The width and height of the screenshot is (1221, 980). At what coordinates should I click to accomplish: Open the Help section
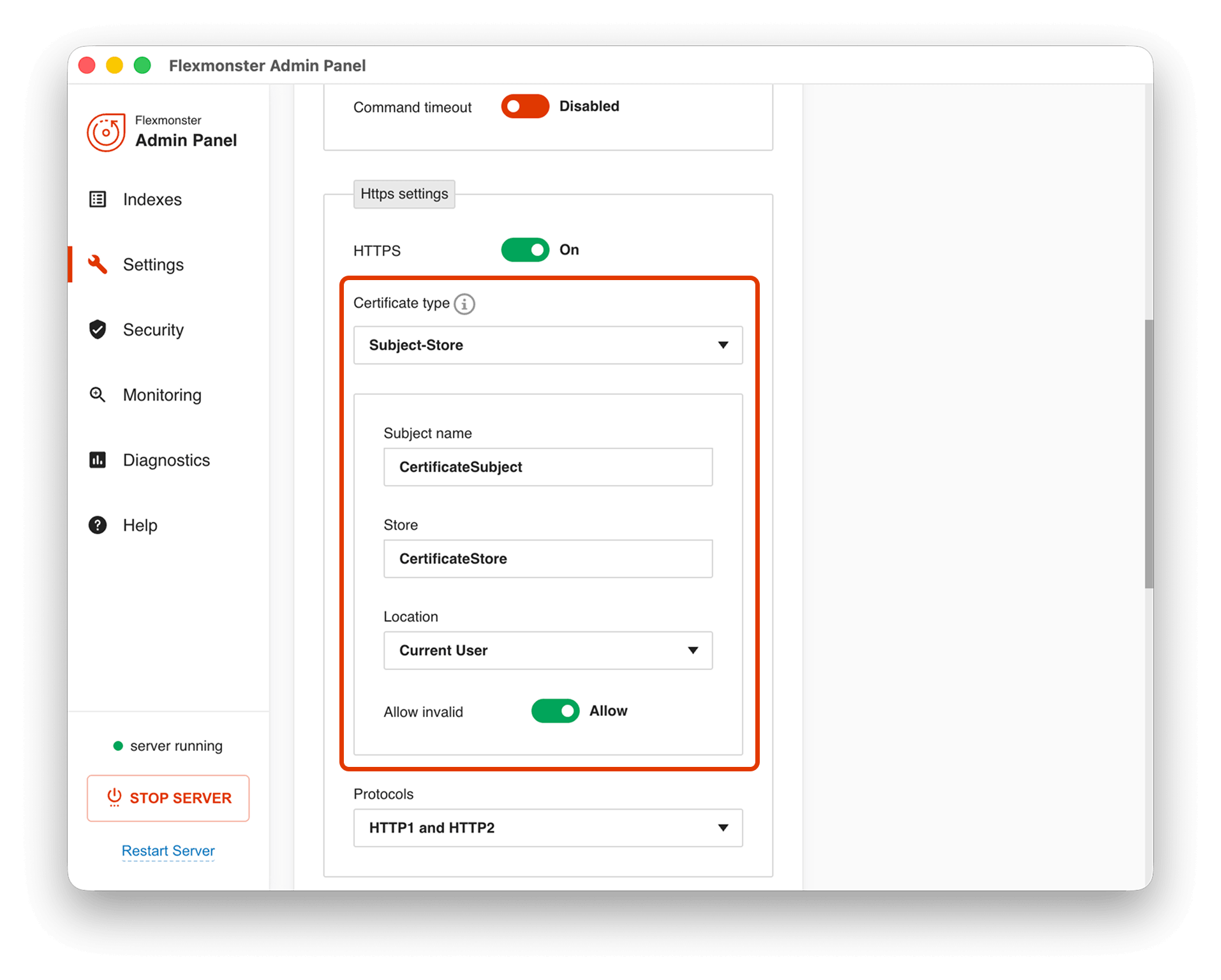tap(140, 524)
